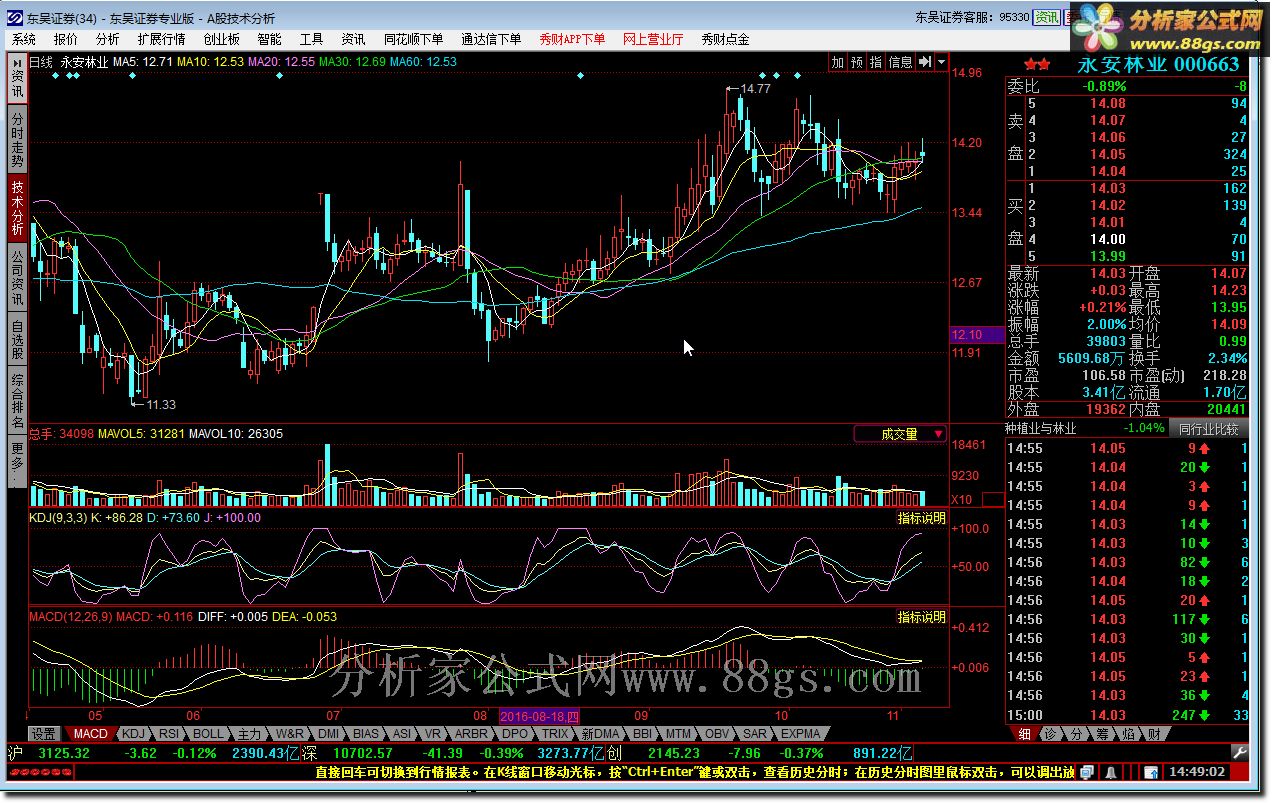This screenshot has width=1272, height=803.
Task: Click the 12.10 price marker on price axis
Action: (x=976, y=334)
